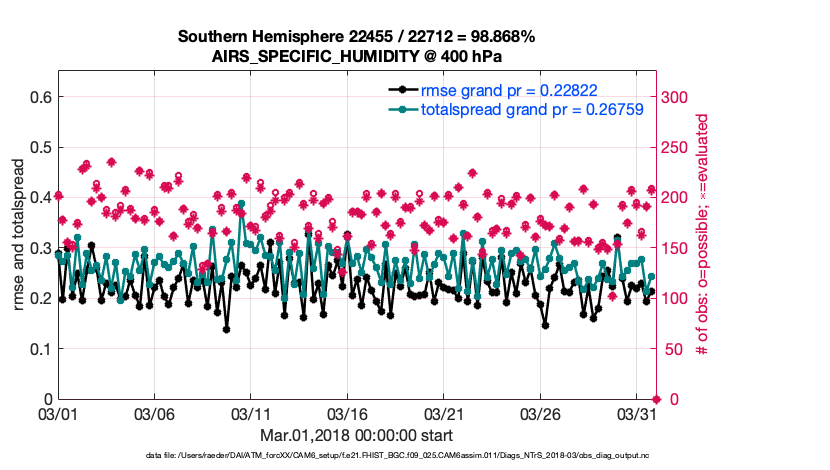Click the red marker at right axis zero
Screen dimensions: 830x470
point(656,399)
